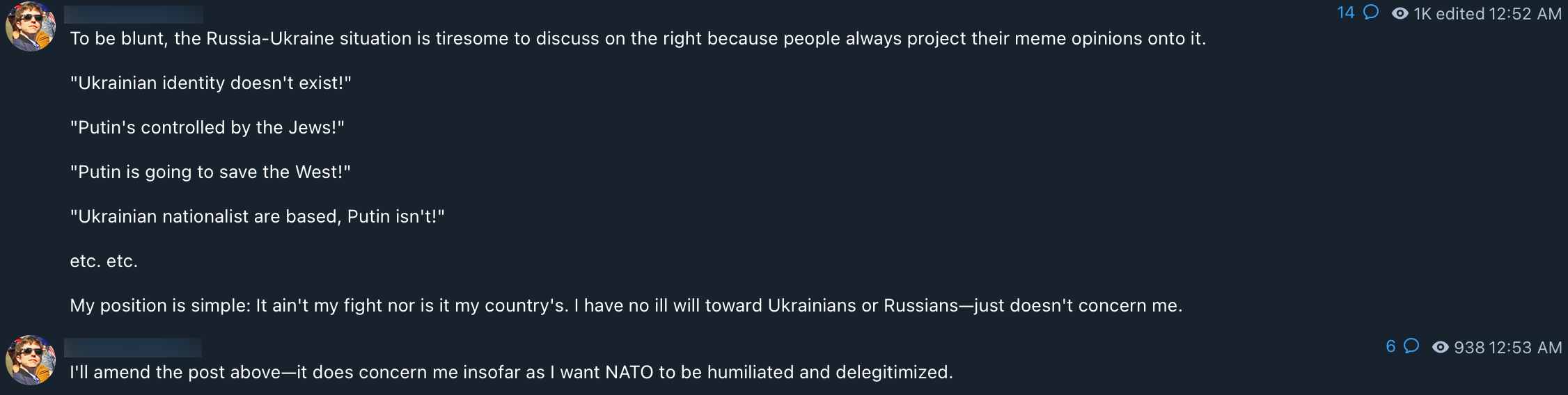
Task: Click the "Putin is going to save the West!" line
Action: pyautogui.click(x=210, y=172)
